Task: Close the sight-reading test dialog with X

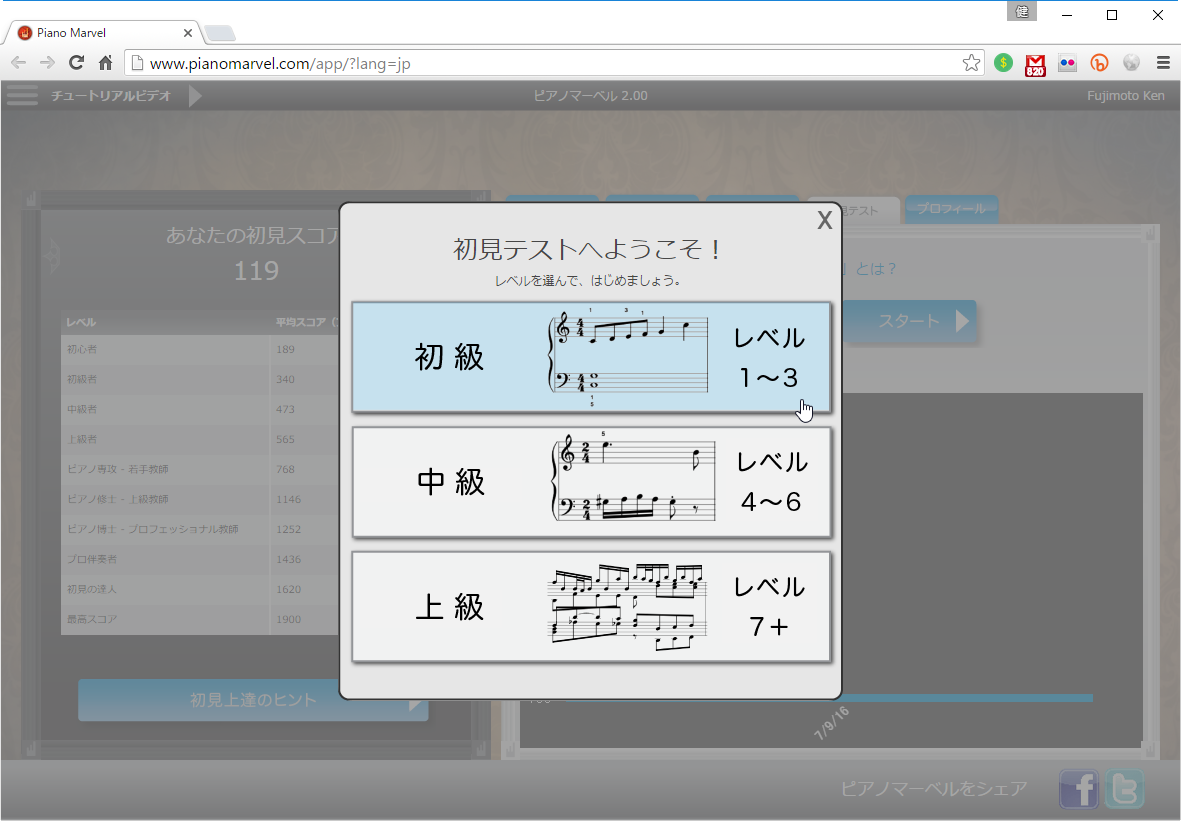Action: pos(824,221)
